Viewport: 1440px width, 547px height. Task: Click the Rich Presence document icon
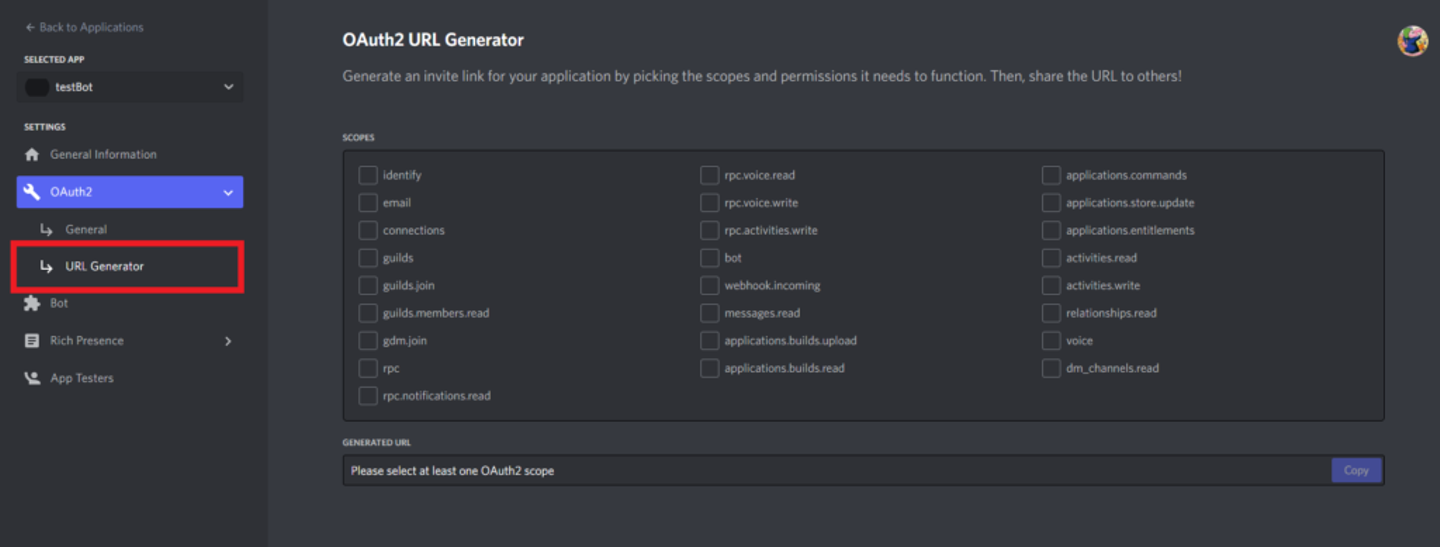pyautogui.click(x=31, y=341)
